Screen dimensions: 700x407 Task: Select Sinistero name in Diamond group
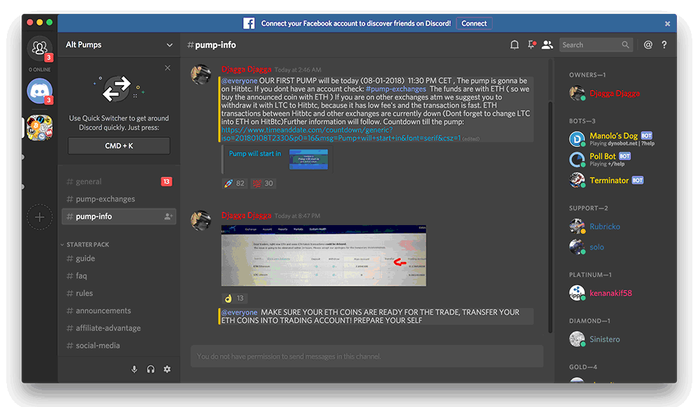point(604,339)
